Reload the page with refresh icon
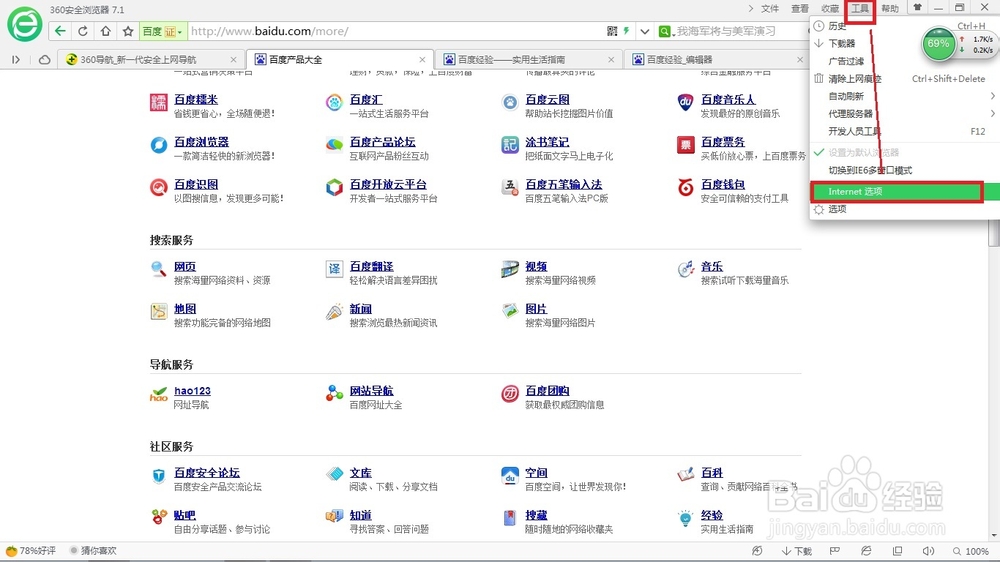Screen dimensions: 1000x562 point(83,31)
